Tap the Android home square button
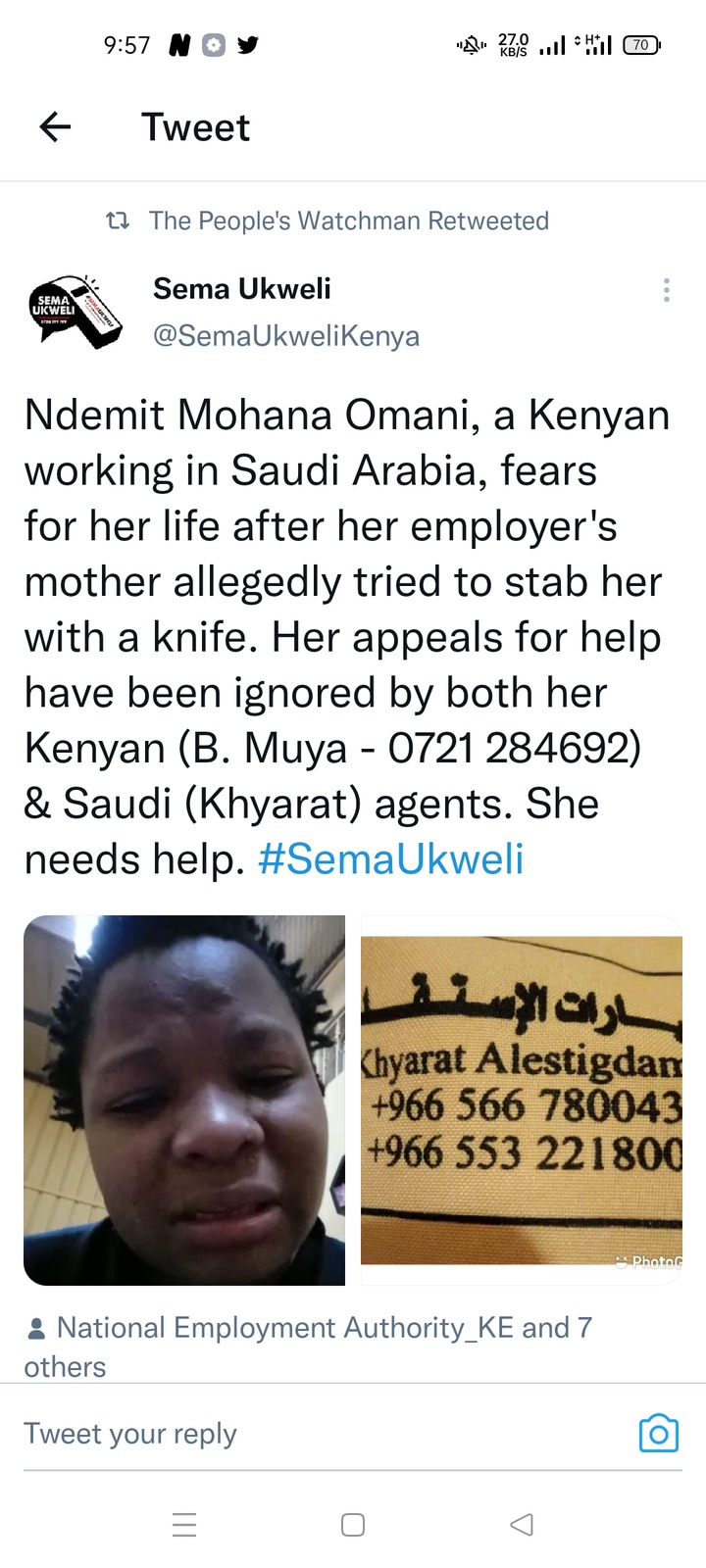Image resolution: width=706 pixels, height=1568 pixels. [x=353, y=1525]
